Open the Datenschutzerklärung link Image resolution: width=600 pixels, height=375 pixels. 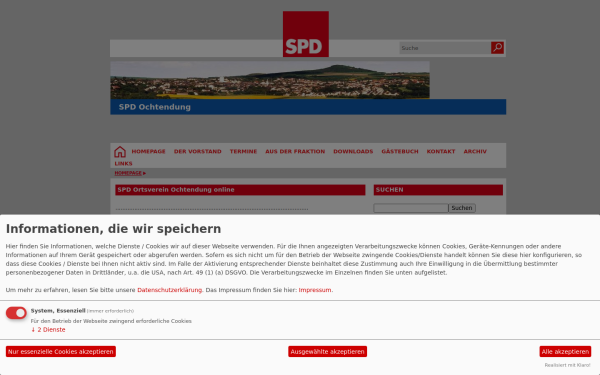pyautogui.click(x=170, y=290)
